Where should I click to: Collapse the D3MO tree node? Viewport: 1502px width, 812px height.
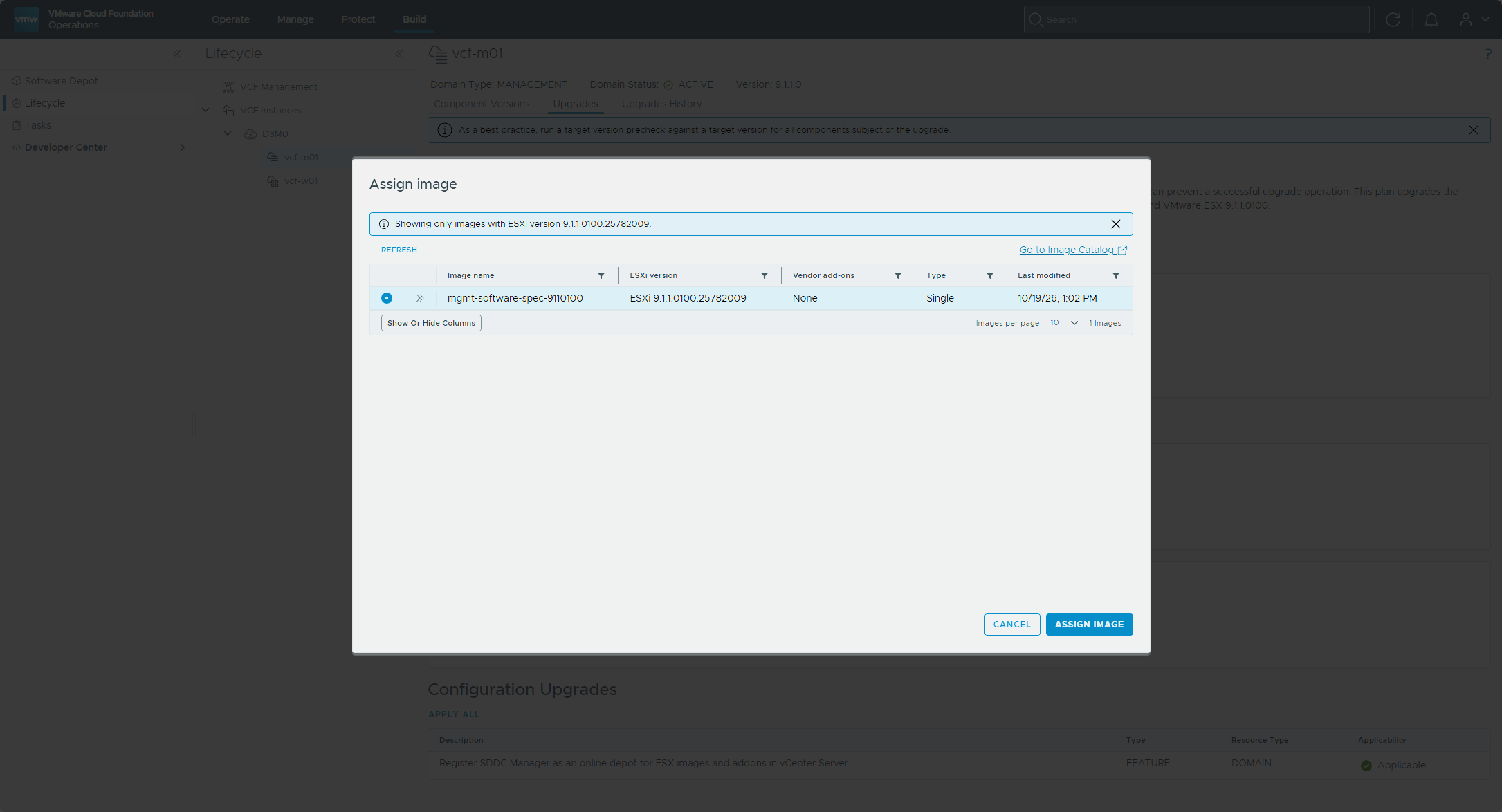coord(228,133)
